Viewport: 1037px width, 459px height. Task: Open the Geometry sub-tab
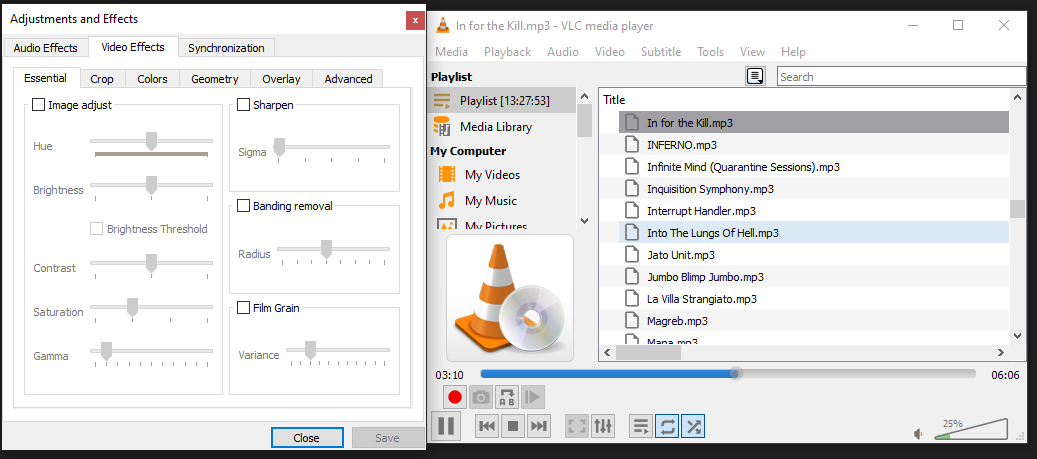[x=214, y=79]
